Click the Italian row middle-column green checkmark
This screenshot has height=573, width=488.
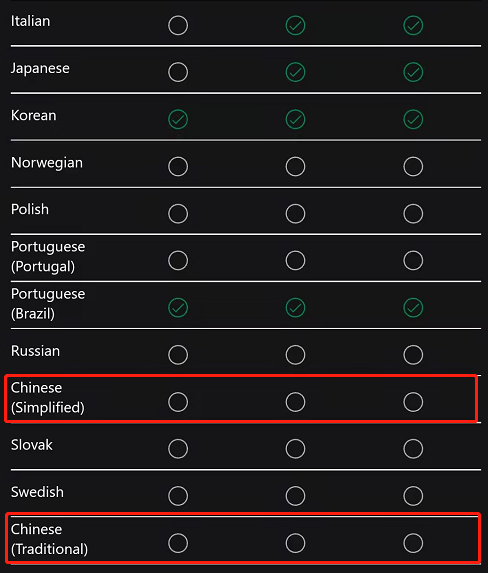(x=295, y=26)
